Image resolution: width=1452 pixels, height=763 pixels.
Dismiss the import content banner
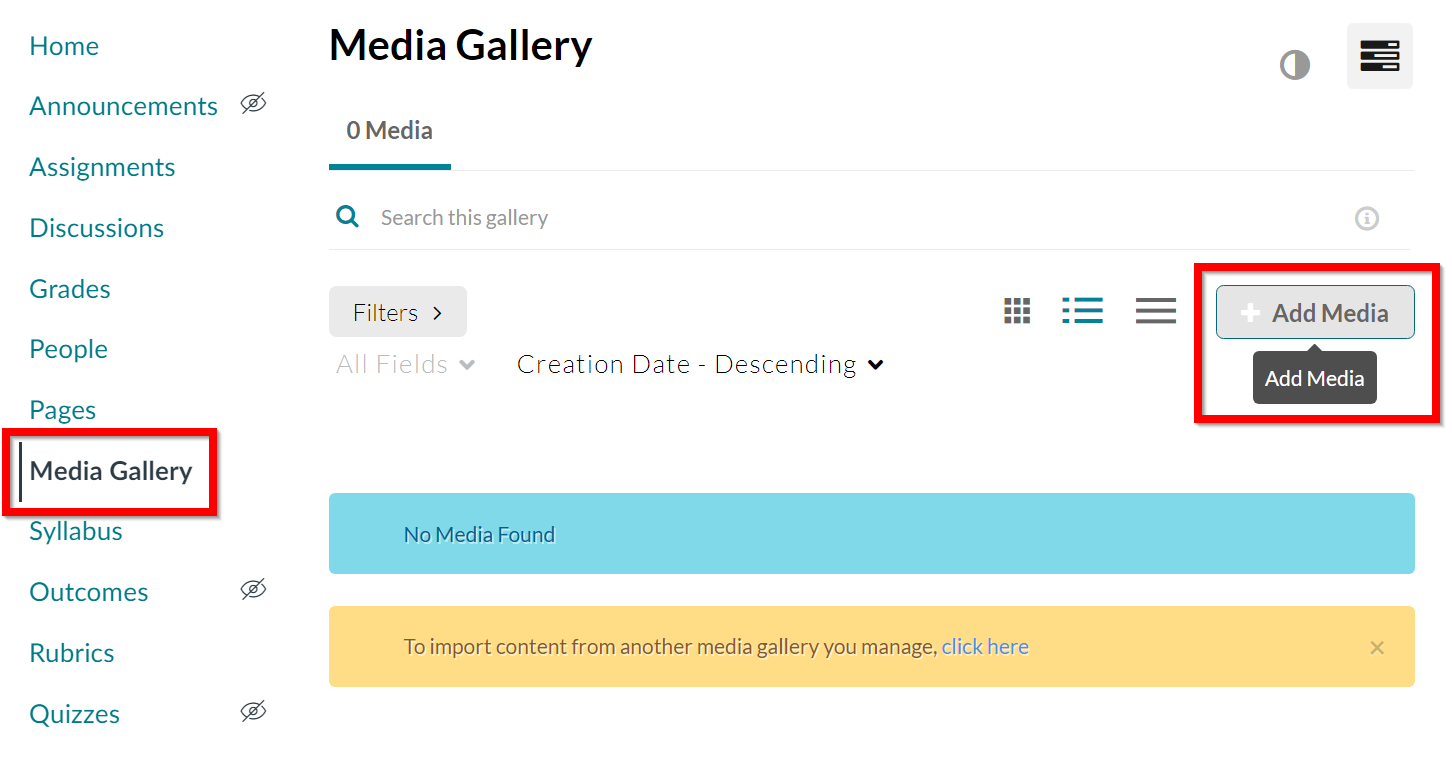(1377, 648)
